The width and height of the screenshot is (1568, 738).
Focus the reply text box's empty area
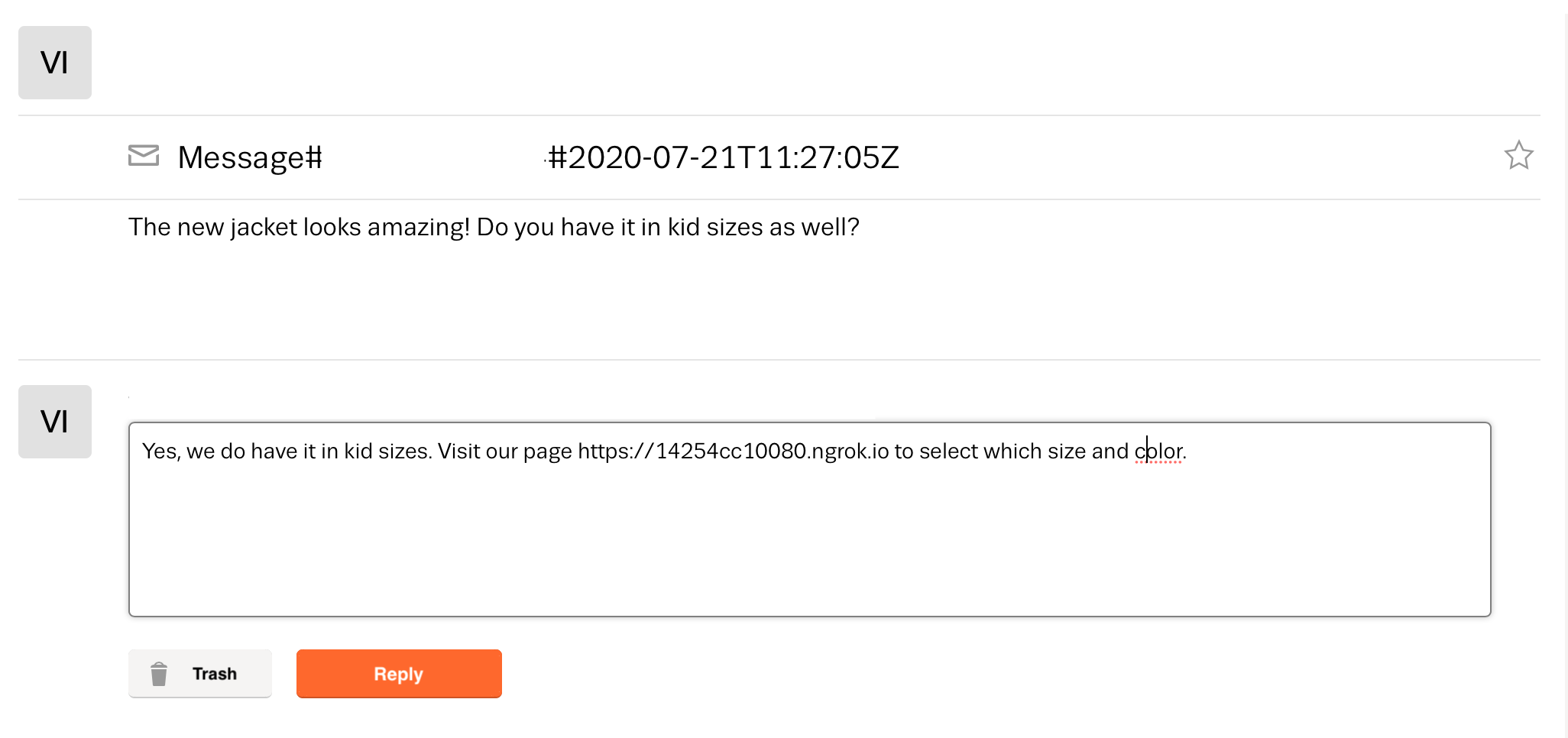(808, 542)
